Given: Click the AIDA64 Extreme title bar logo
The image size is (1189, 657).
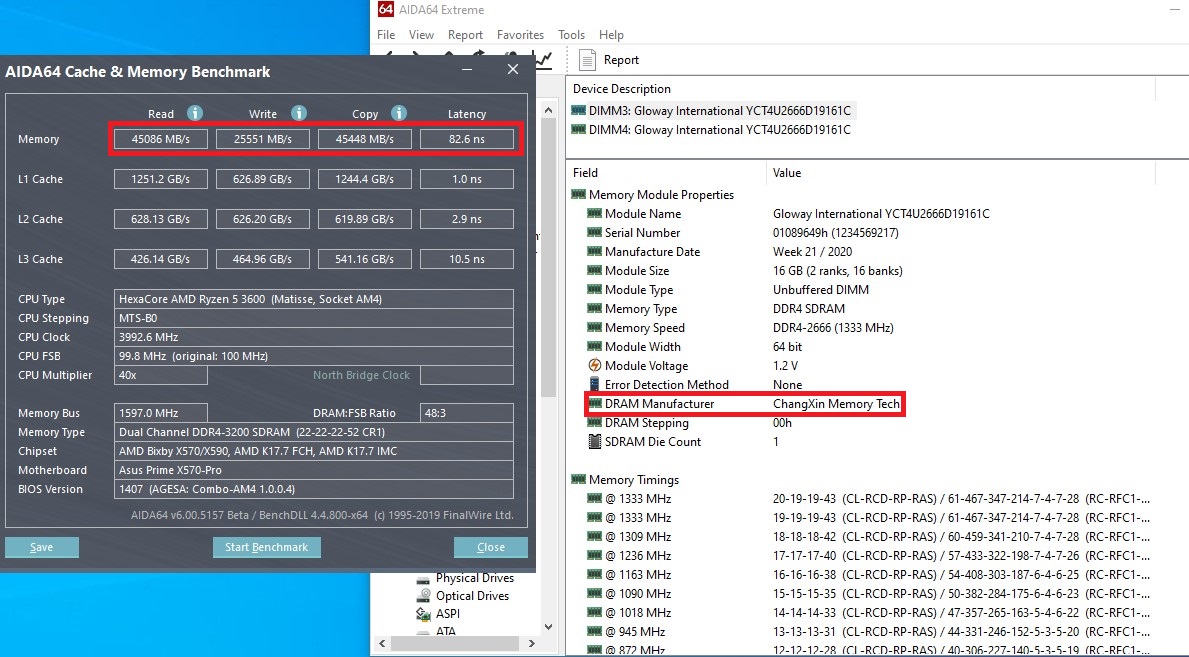Looking at the screenshot, I should tap(386, 9).
